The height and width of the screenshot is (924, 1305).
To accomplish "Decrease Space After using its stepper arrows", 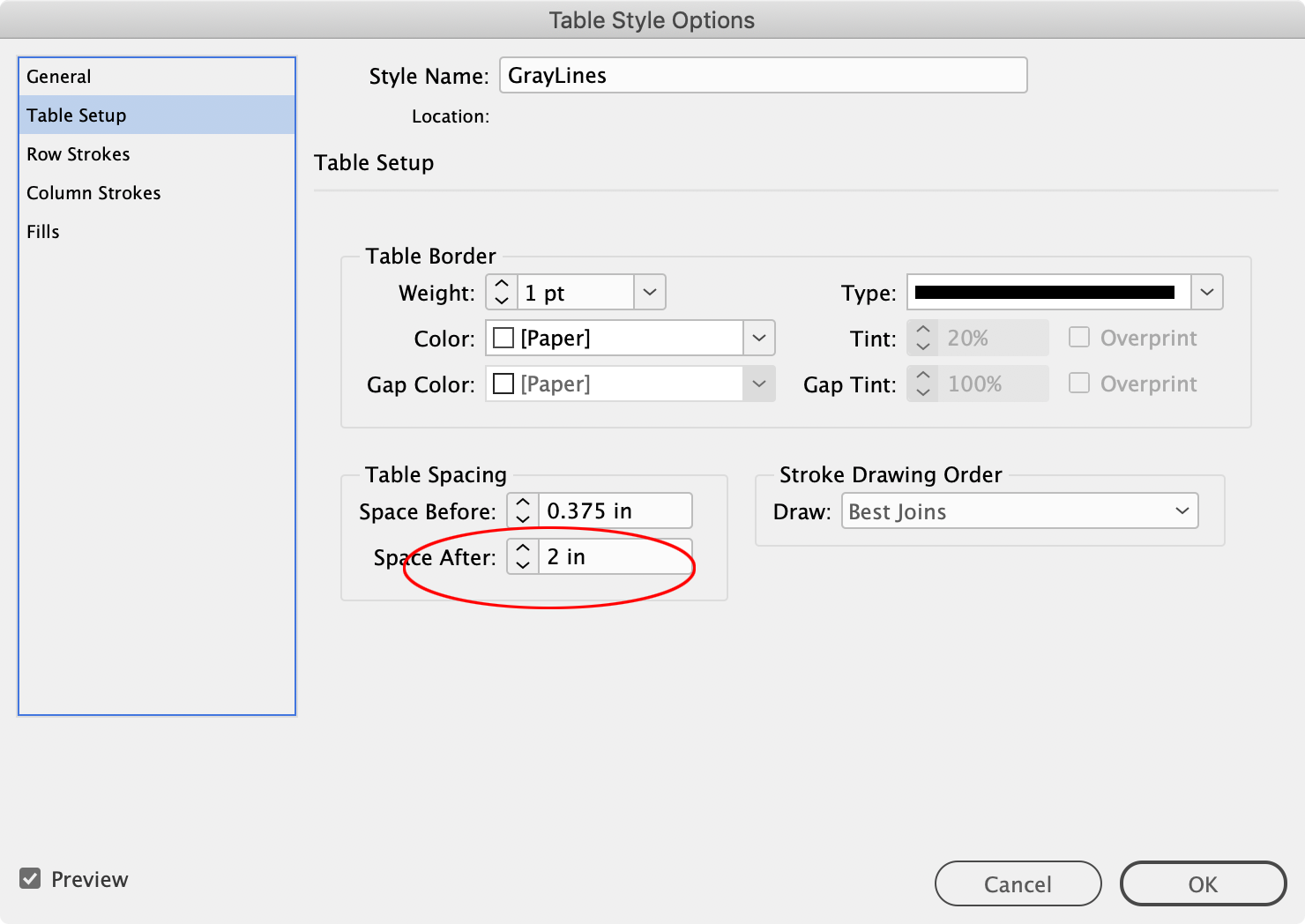I will pos(522,563).
